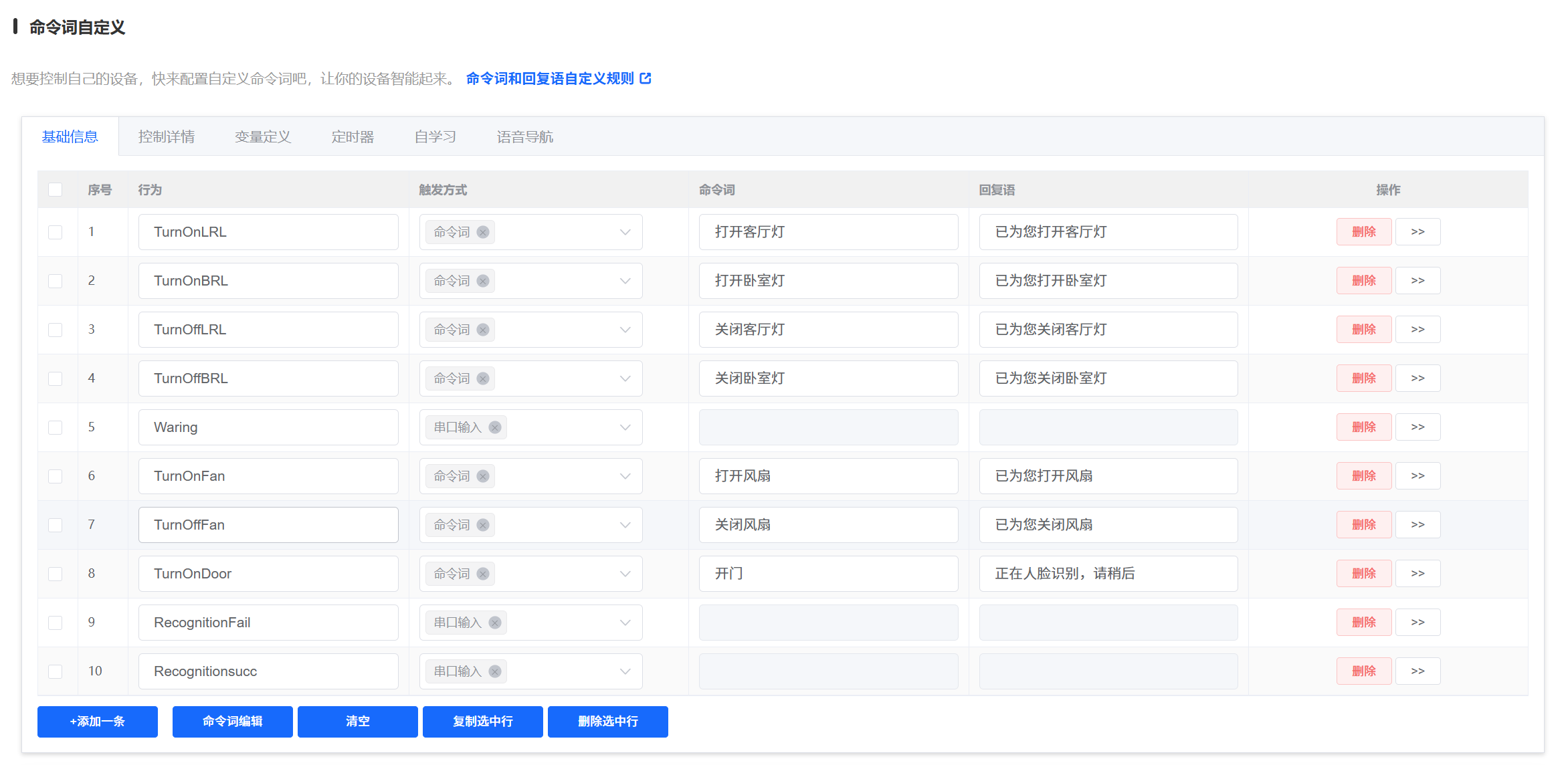
Task: Remove 串口输入 tag in Waring row
Action: [495, 427]
